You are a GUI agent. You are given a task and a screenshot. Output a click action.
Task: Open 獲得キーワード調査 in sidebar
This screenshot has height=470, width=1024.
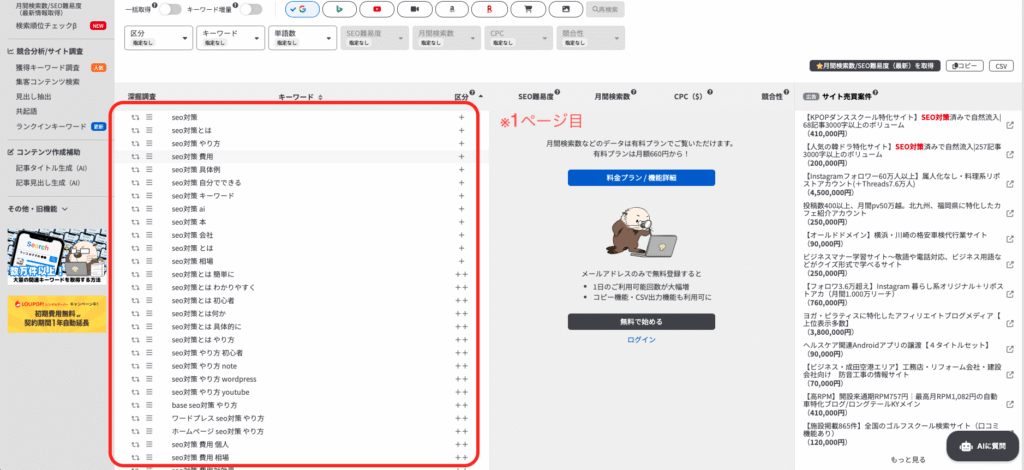[48, 67]
